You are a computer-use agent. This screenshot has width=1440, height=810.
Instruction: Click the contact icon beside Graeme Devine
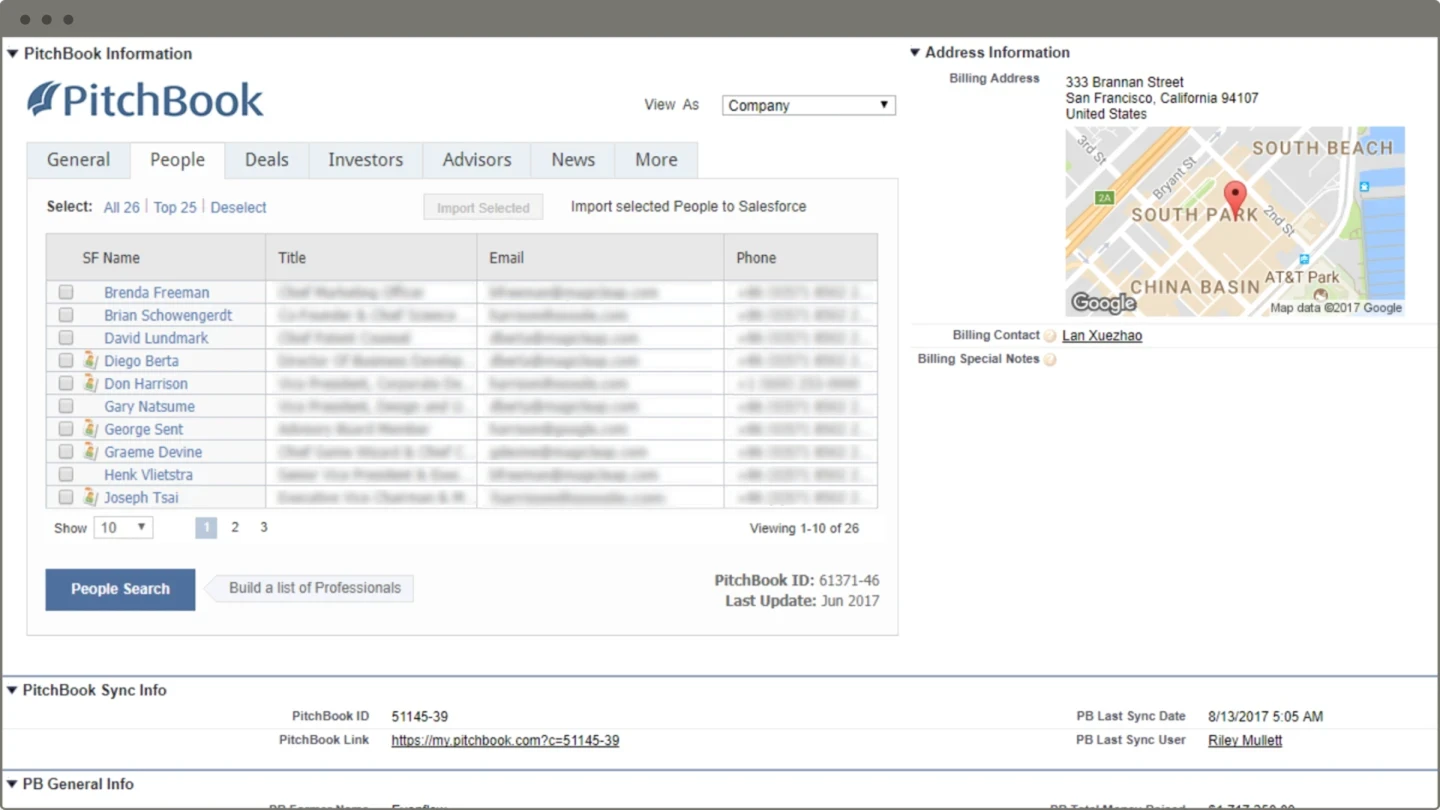point(90,452)
